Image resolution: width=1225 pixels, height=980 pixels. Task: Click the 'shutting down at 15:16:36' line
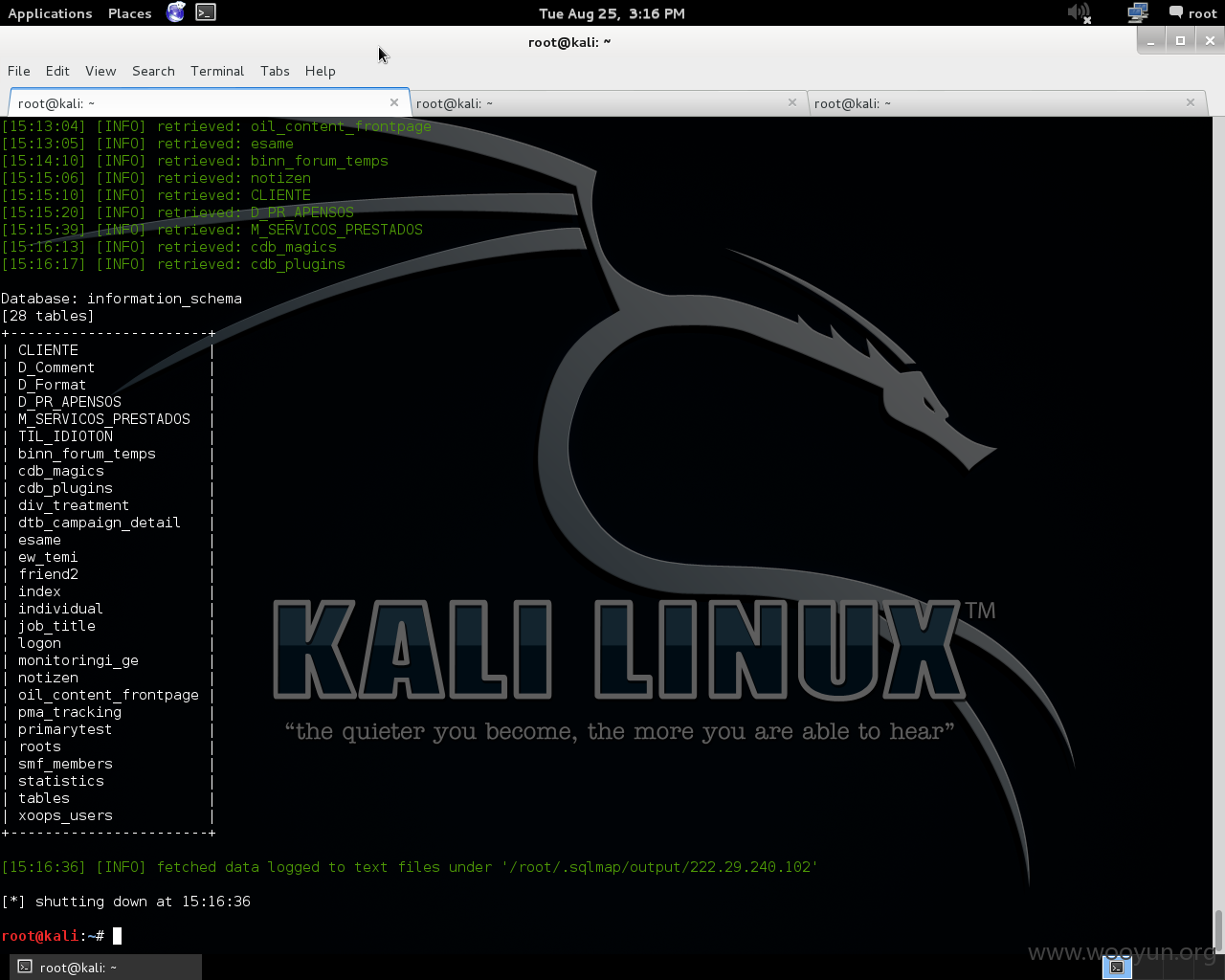125,902
